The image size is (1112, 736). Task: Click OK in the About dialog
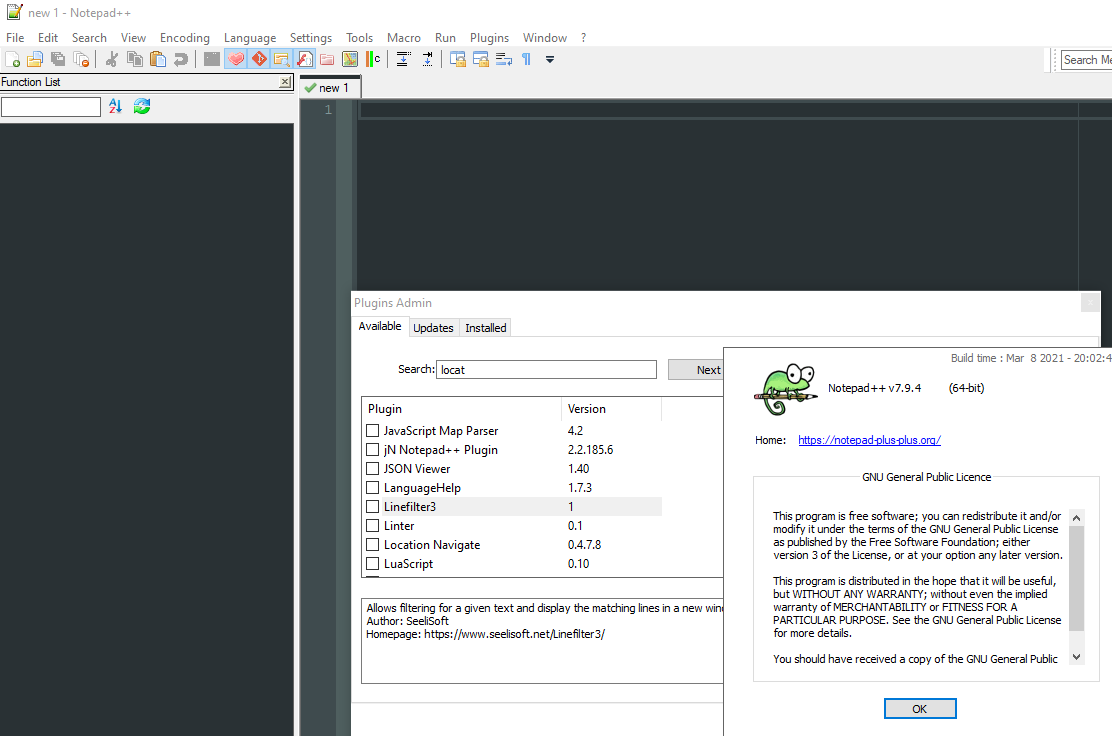pyautogui.click(x=920, y=708)
